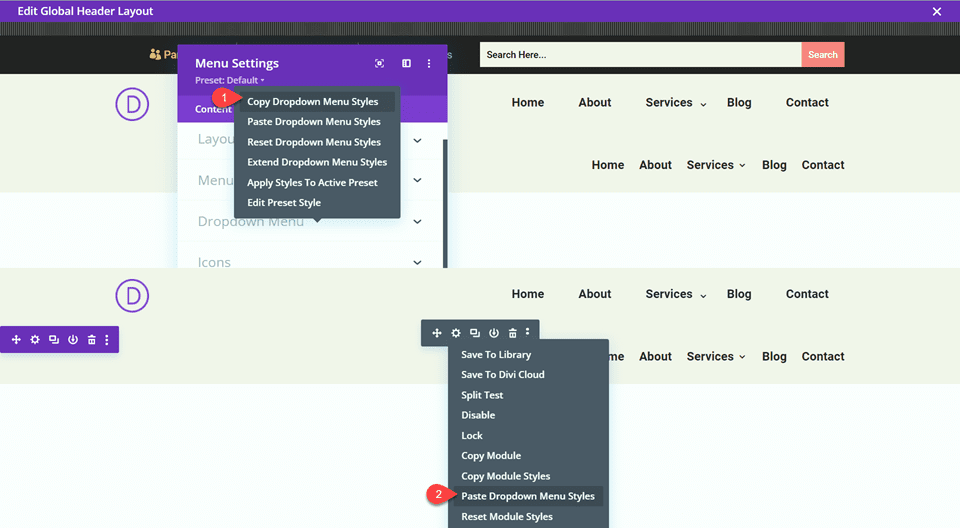Open three-dot menu on purple section toolbar
The width and height of the screenshot is (960, 528).
click(x=107, y=340)
